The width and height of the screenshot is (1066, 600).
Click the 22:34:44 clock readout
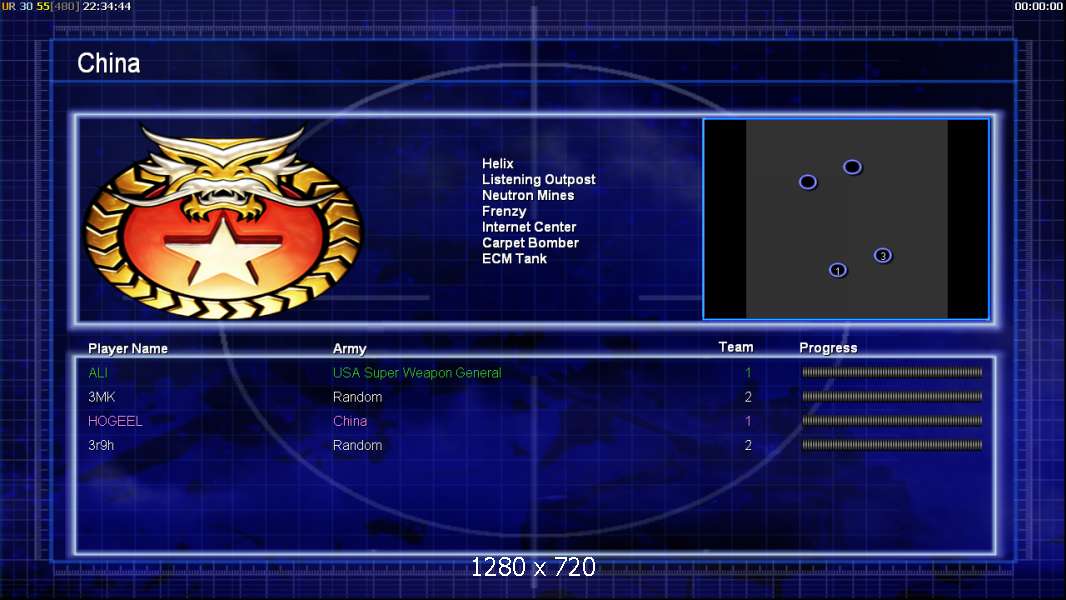coord(107,6)
